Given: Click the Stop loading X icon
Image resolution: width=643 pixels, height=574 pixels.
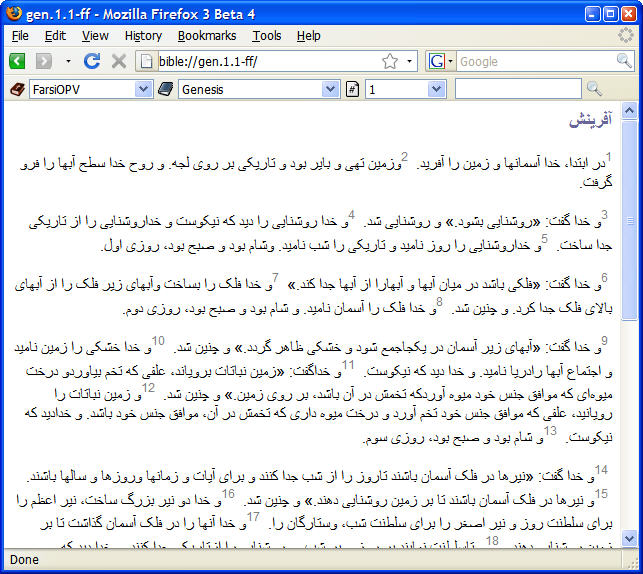Looking at the screenshot, I should click(119, 62).
